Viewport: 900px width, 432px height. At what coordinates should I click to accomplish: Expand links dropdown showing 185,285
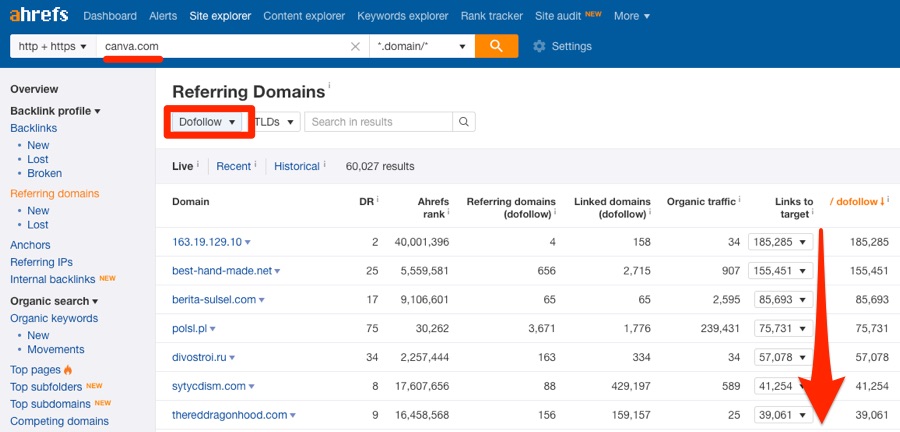pos(781,242)
